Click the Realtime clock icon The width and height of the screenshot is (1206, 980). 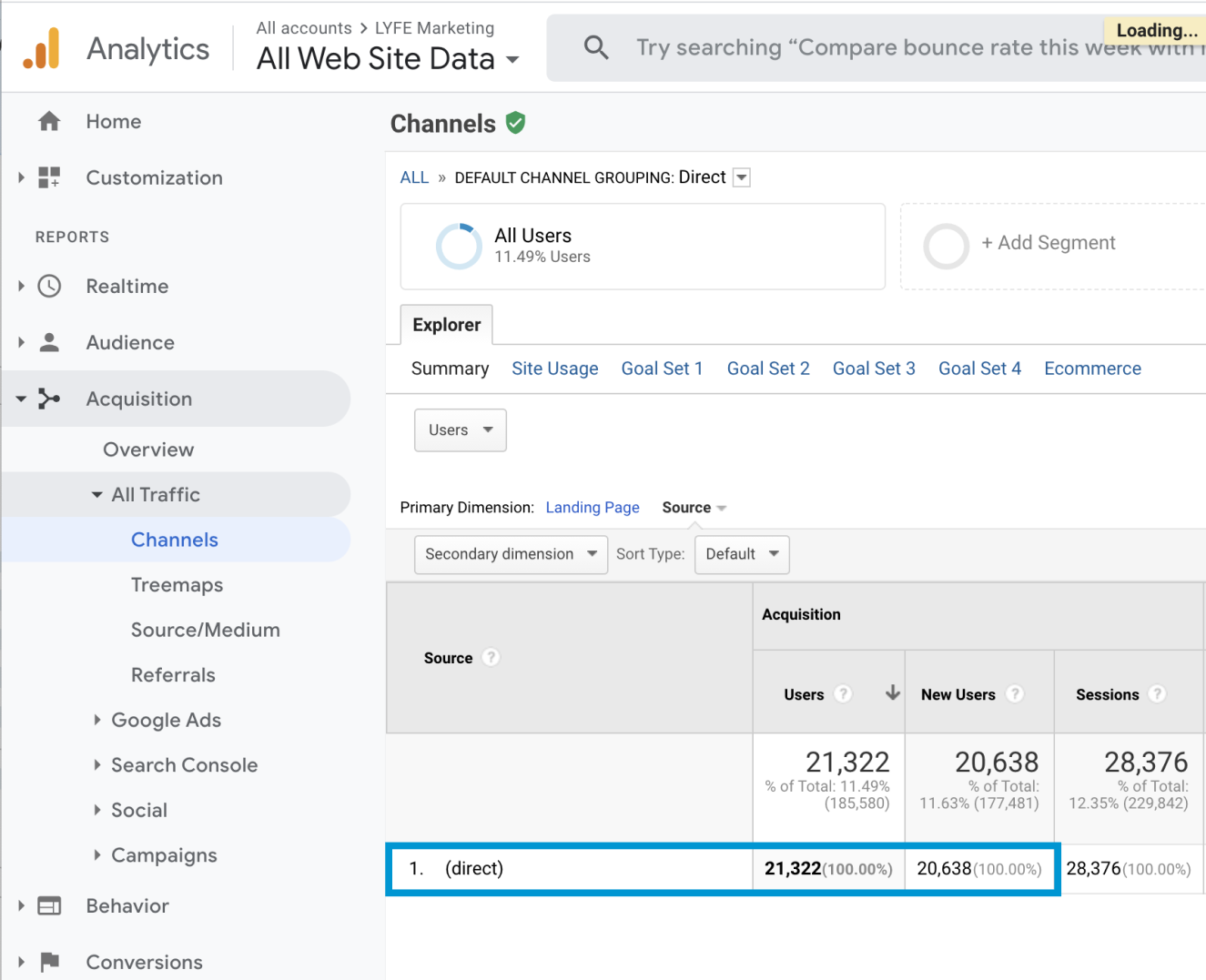pyautogui.click(x=49, y=287)
